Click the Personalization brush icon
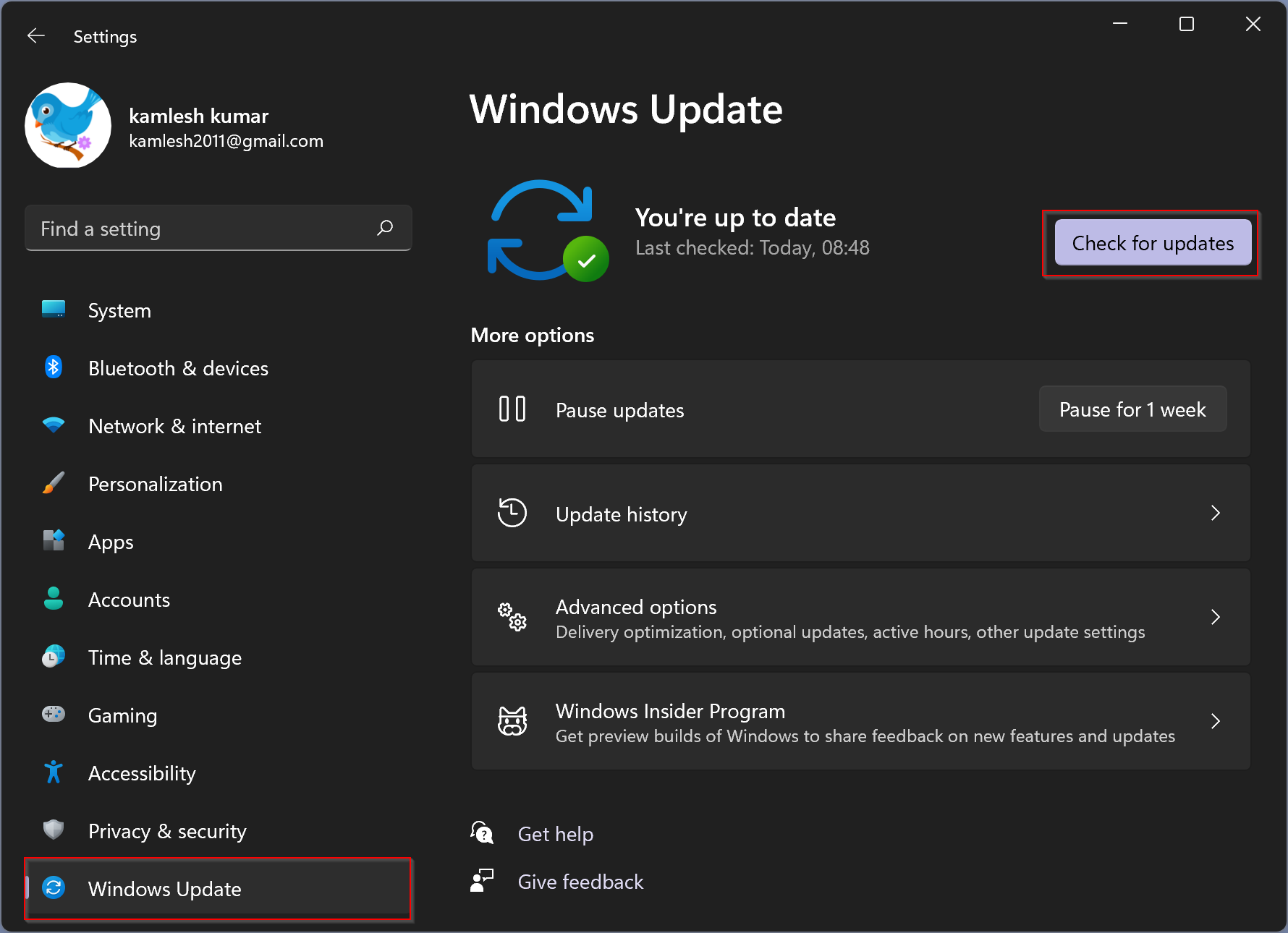The image size is (1288, 933). (x=53, y=483)
